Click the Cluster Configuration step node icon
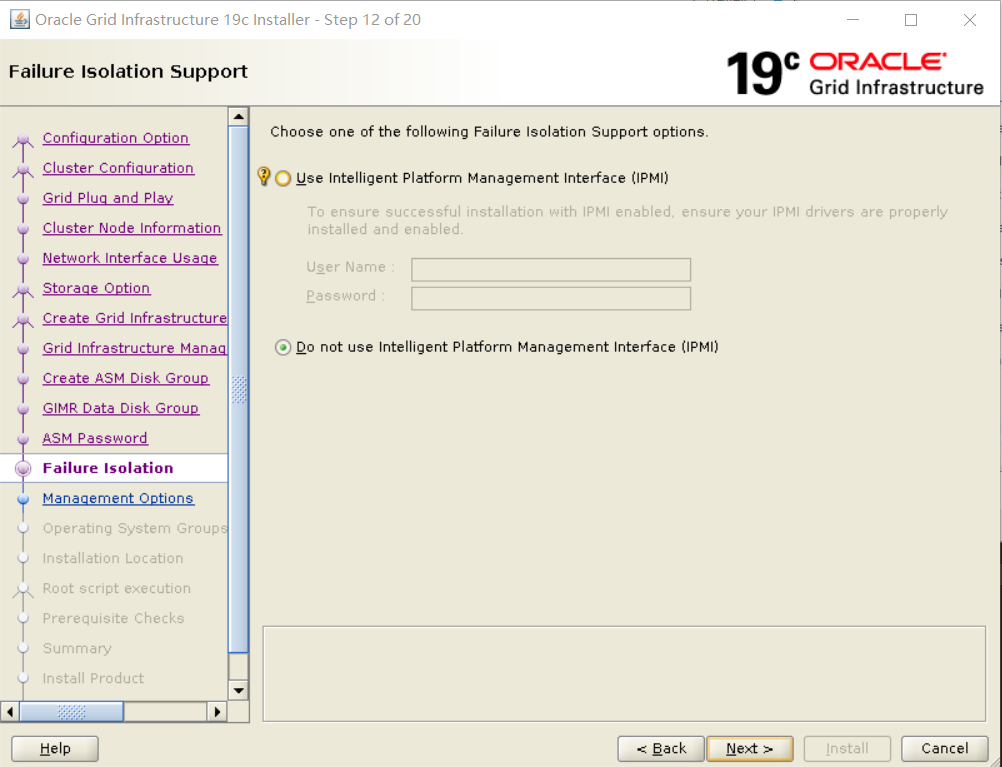This screenshot has height=767, width=1002. [x=23, y=169]
